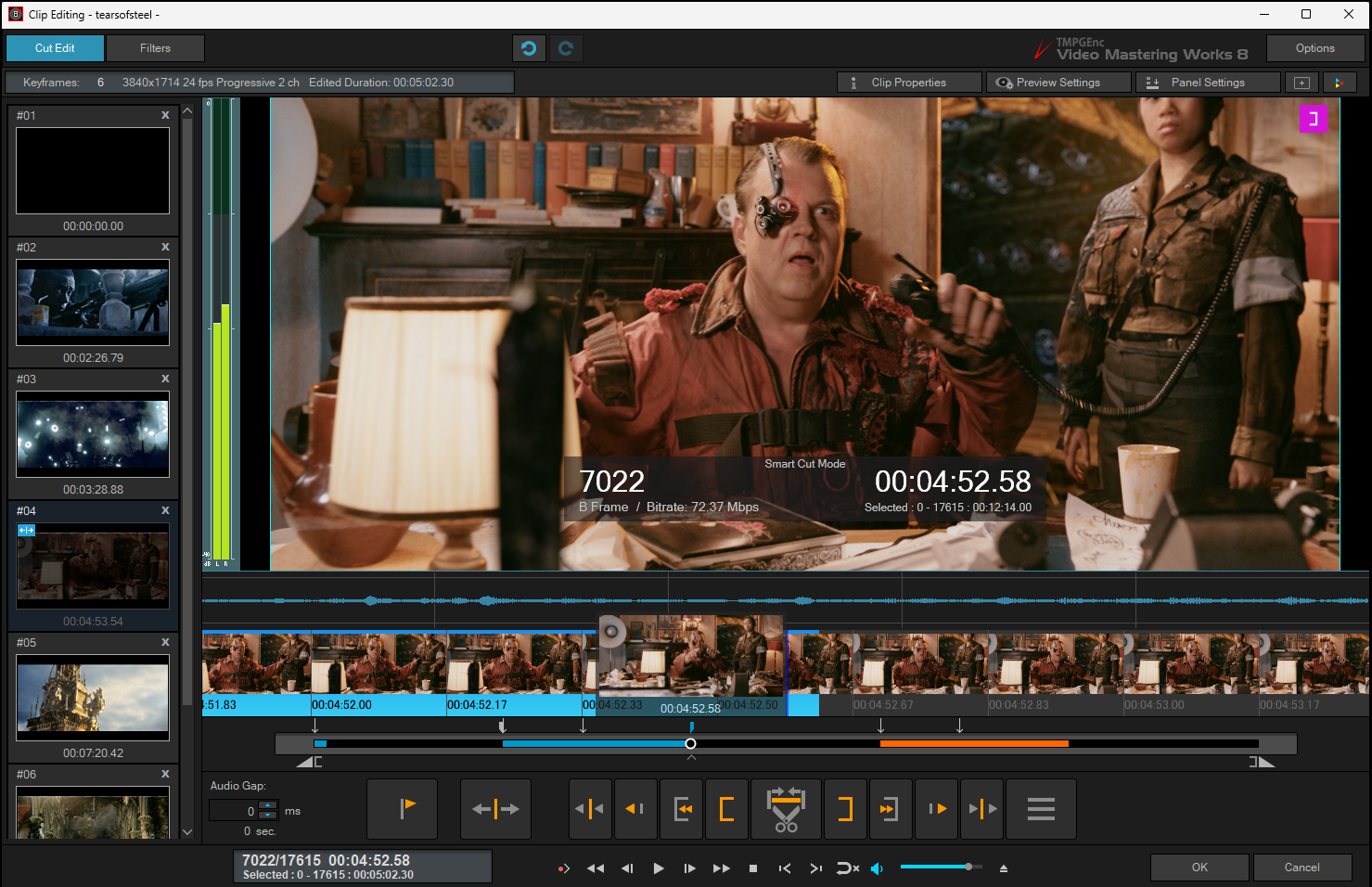
Task: Set the end frame with the right bracket
Action: click(845, 809)
